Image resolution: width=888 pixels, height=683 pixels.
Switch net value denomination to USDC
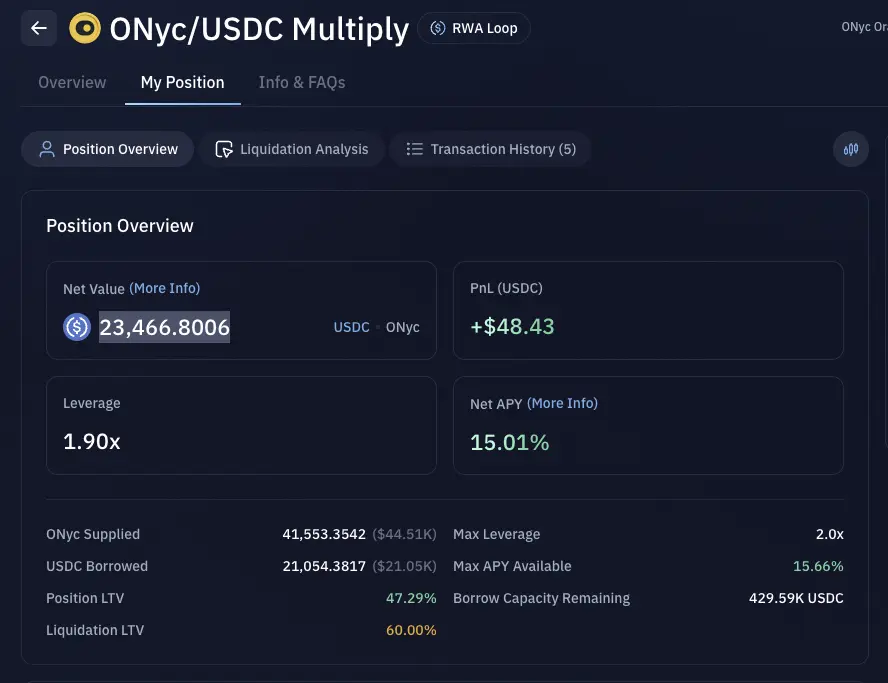coord(351,327)
